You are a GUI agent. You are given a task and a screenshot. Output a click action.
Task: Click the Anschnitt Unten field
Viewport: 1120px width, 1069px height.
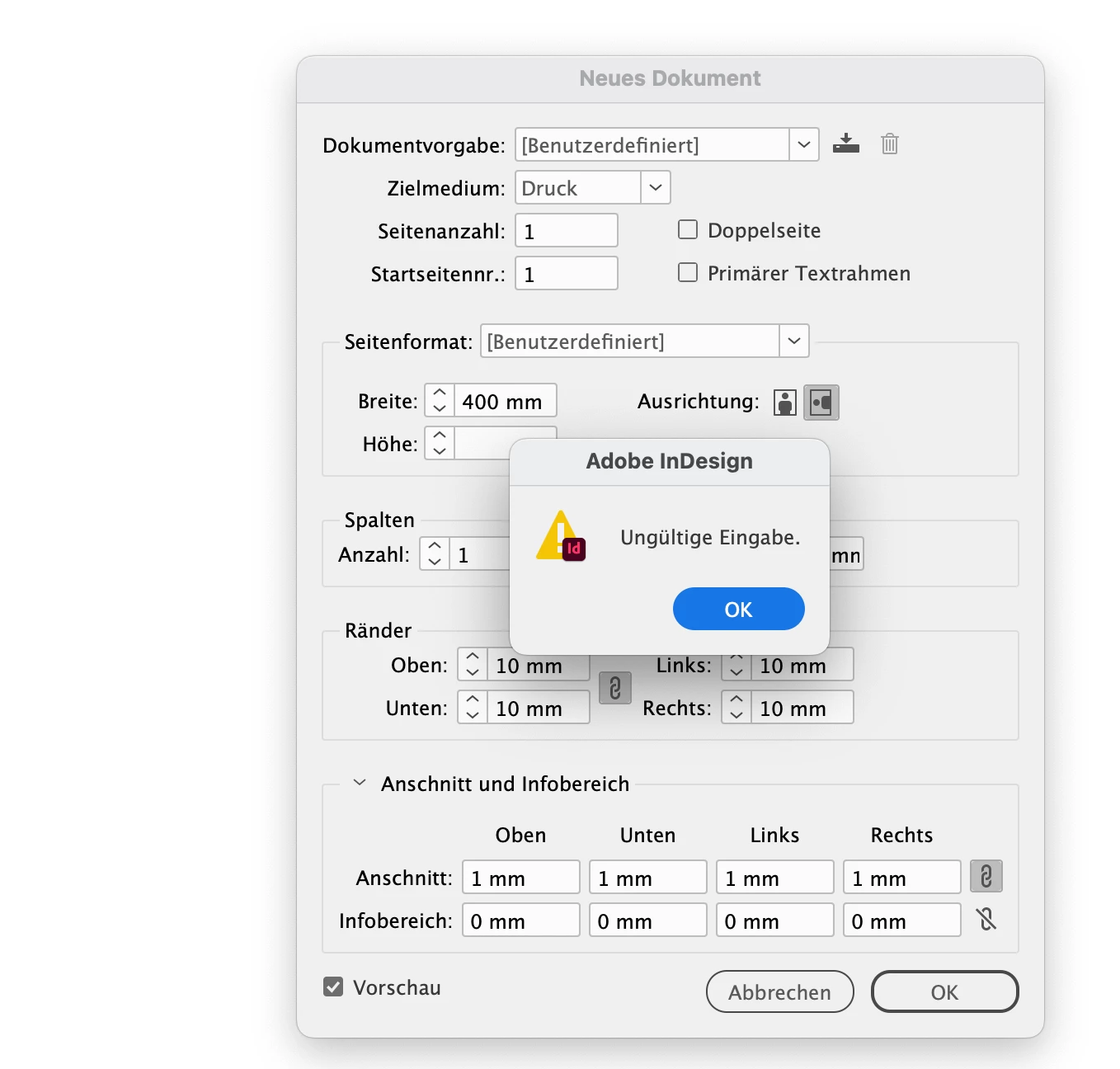click(x=648, y=877)
